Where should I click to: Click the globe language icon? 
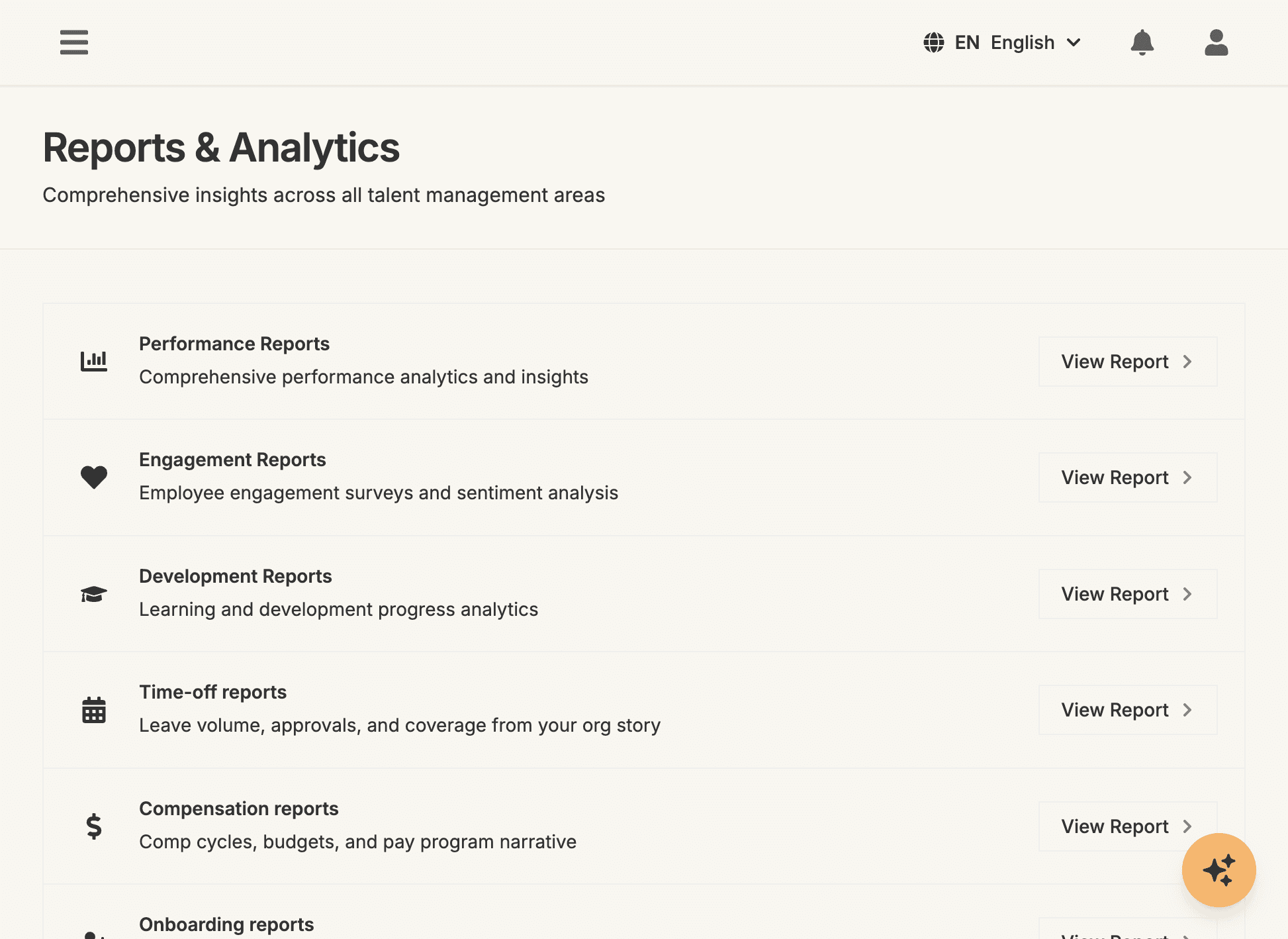[x=934, y=42]
